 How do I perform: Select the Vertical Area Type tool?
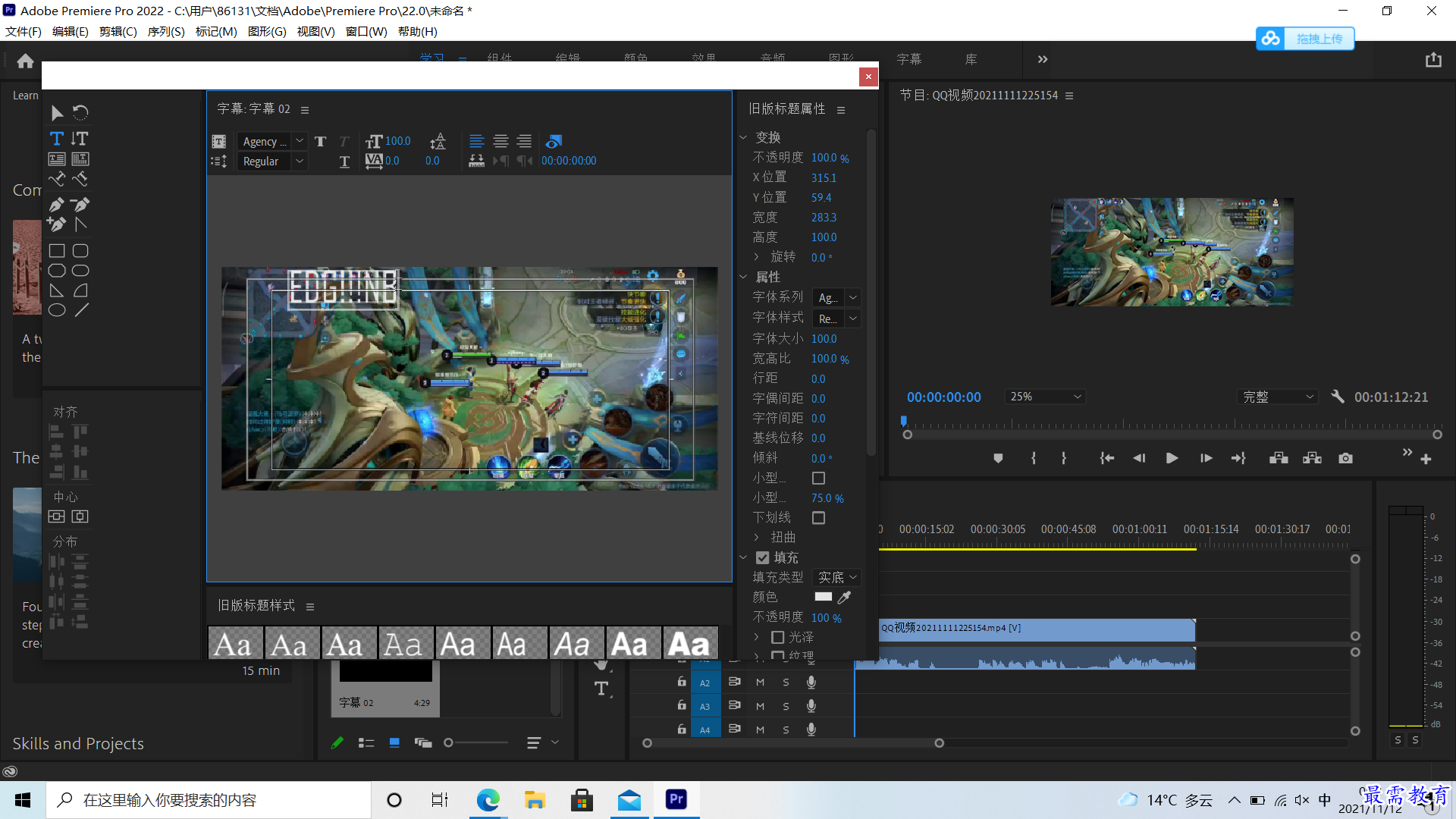80,158
